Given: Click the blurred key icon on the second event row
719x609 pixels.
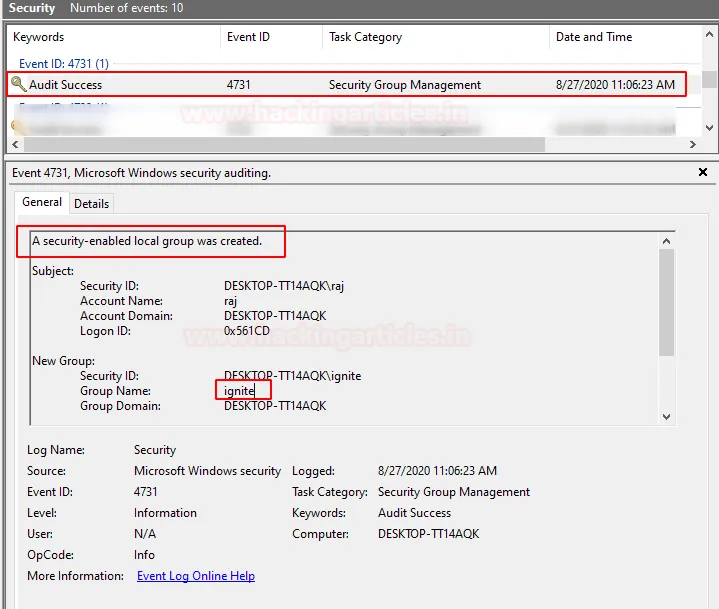Looking at the screenshot, I should tap(18, 127).
